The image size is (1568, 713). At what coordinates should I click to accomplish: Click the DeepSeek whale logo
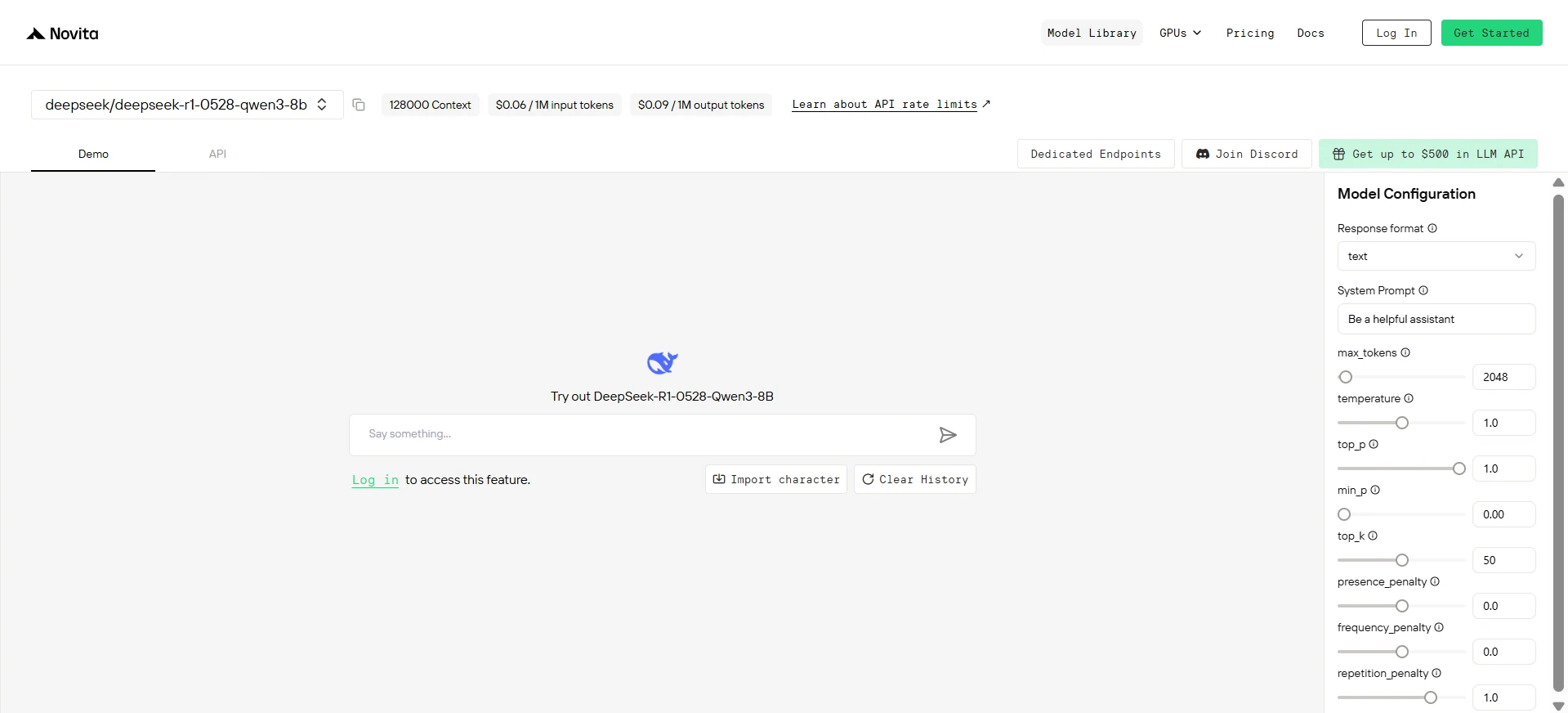point(662,362)
